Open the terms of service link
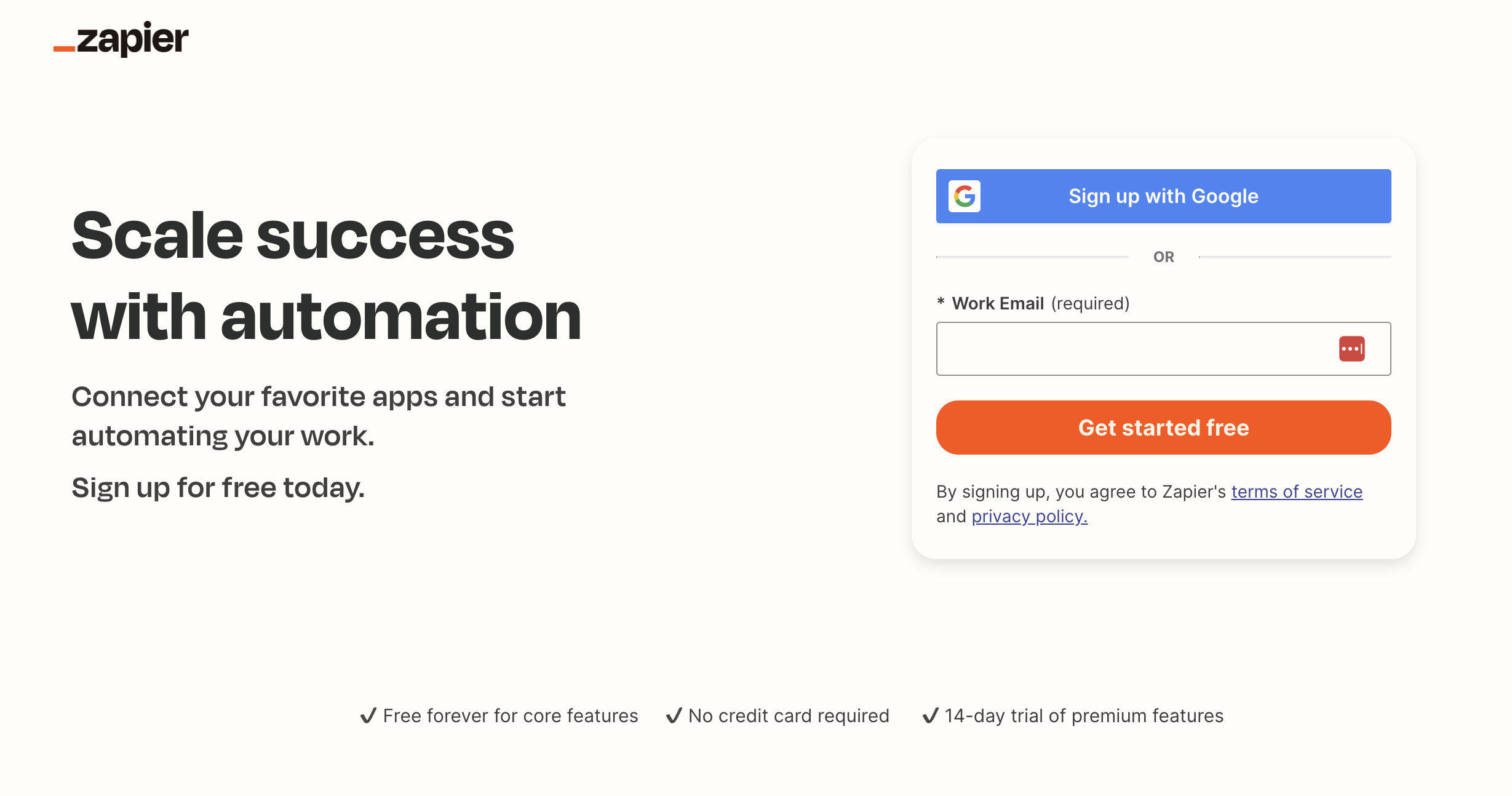The width and height of the screenshot is (1512, 796). (1297, 492)
